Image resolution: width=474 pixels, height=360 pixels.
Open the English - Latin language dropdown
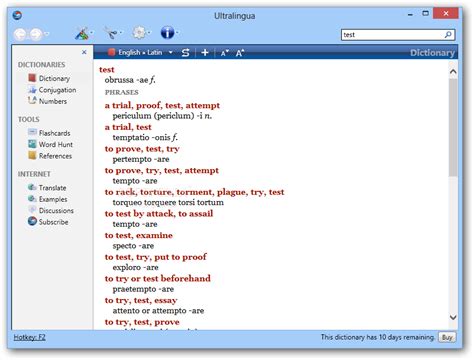146,52
